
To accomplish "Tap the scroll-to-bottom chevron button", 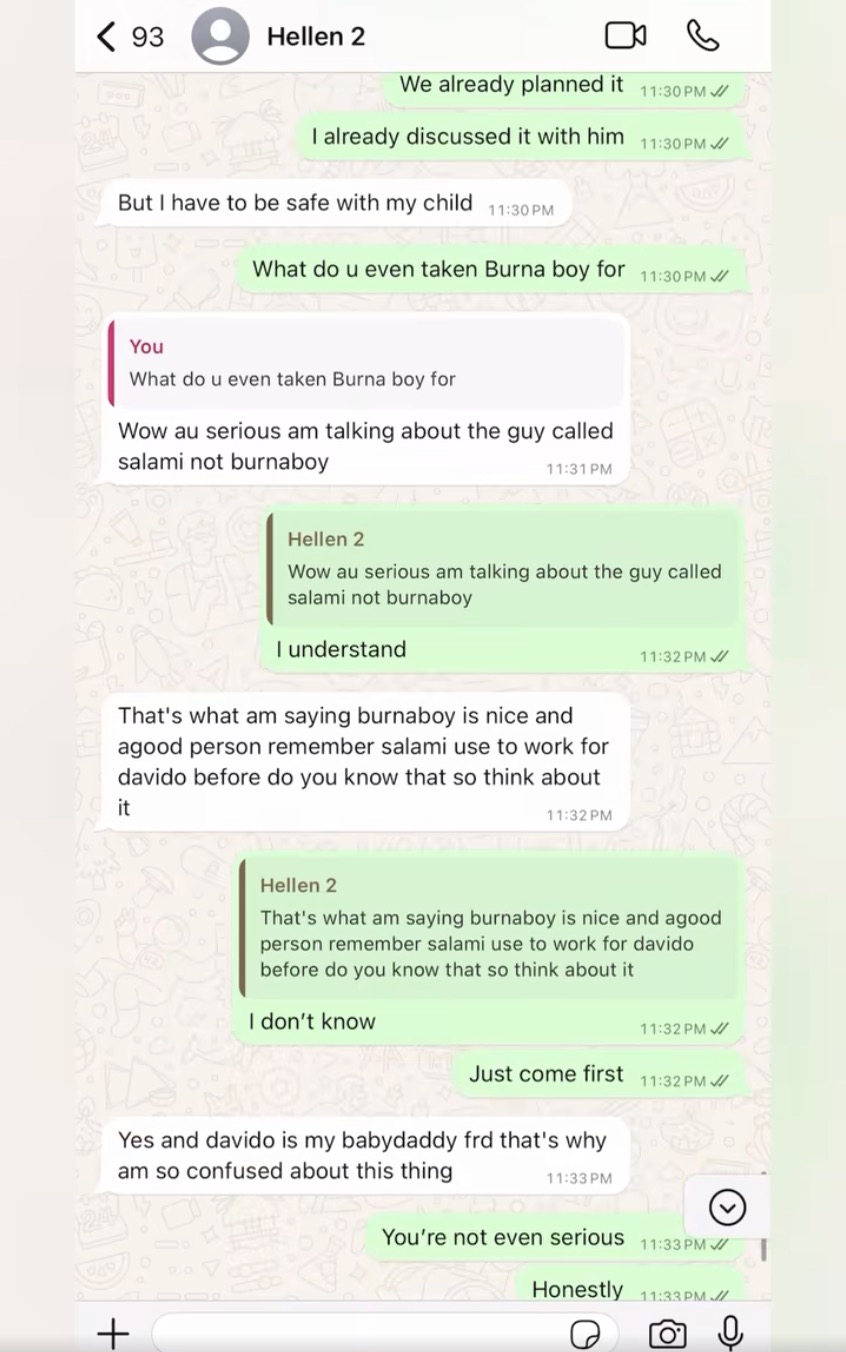I will [727, 1207].
